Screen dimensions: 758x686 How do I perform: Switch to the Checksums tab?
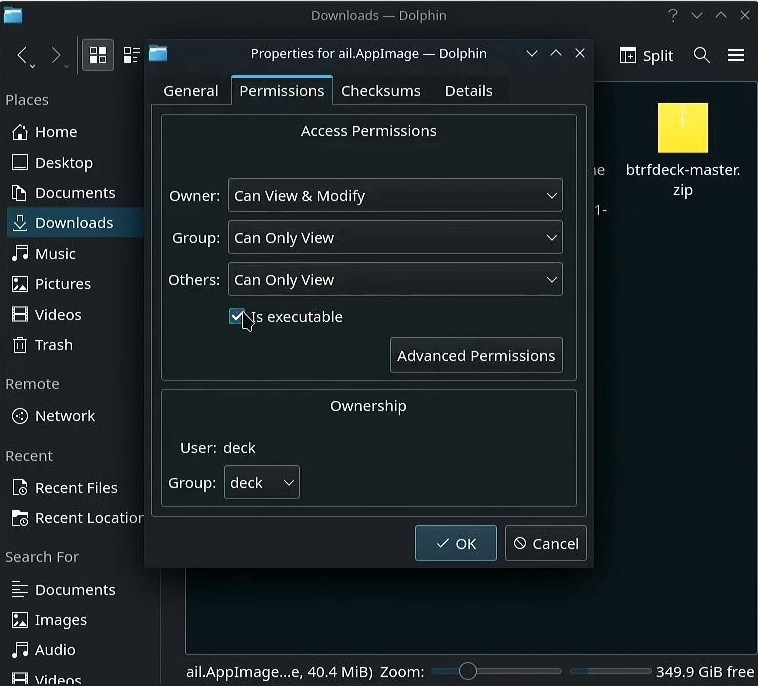380,91
